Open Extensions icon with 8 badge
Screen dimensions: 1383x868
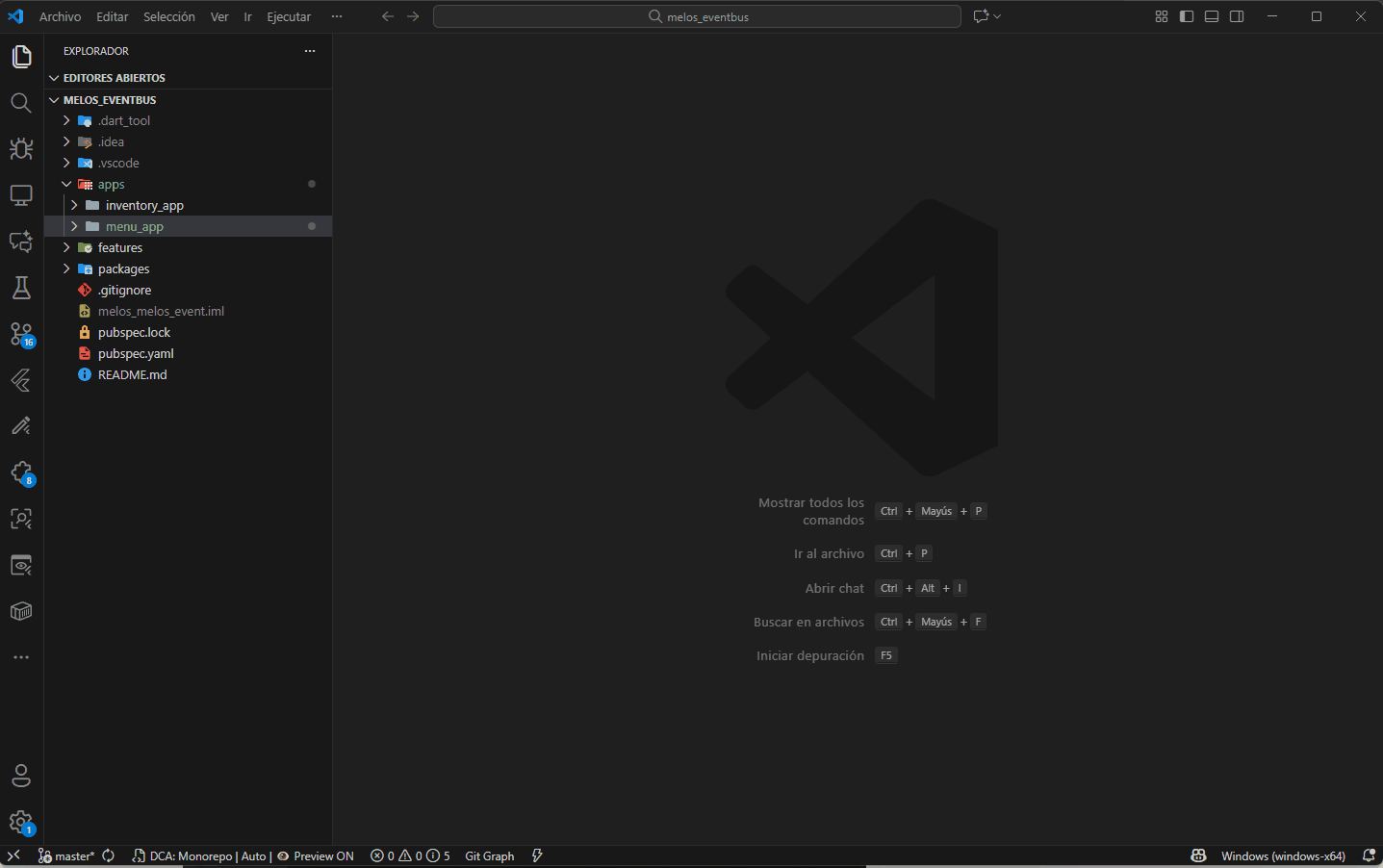pos(21,472)
